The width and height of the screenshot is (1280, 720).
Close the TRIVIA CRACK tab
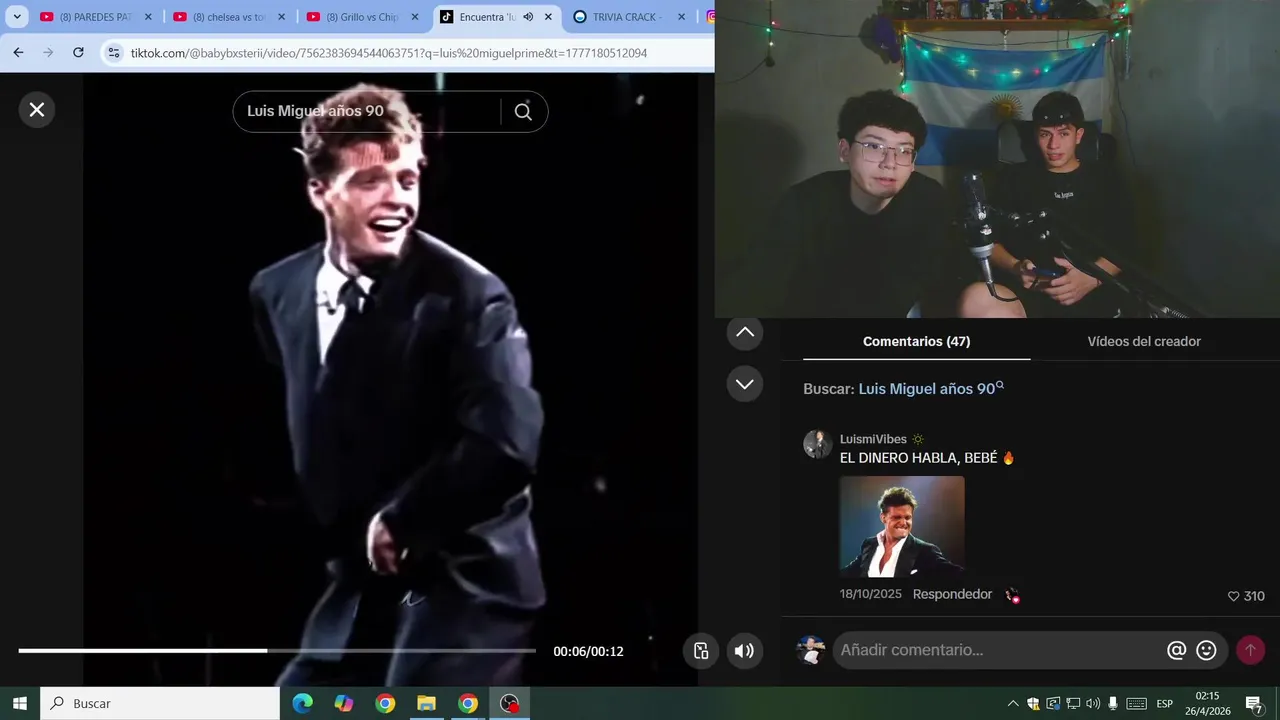point(682,17)
